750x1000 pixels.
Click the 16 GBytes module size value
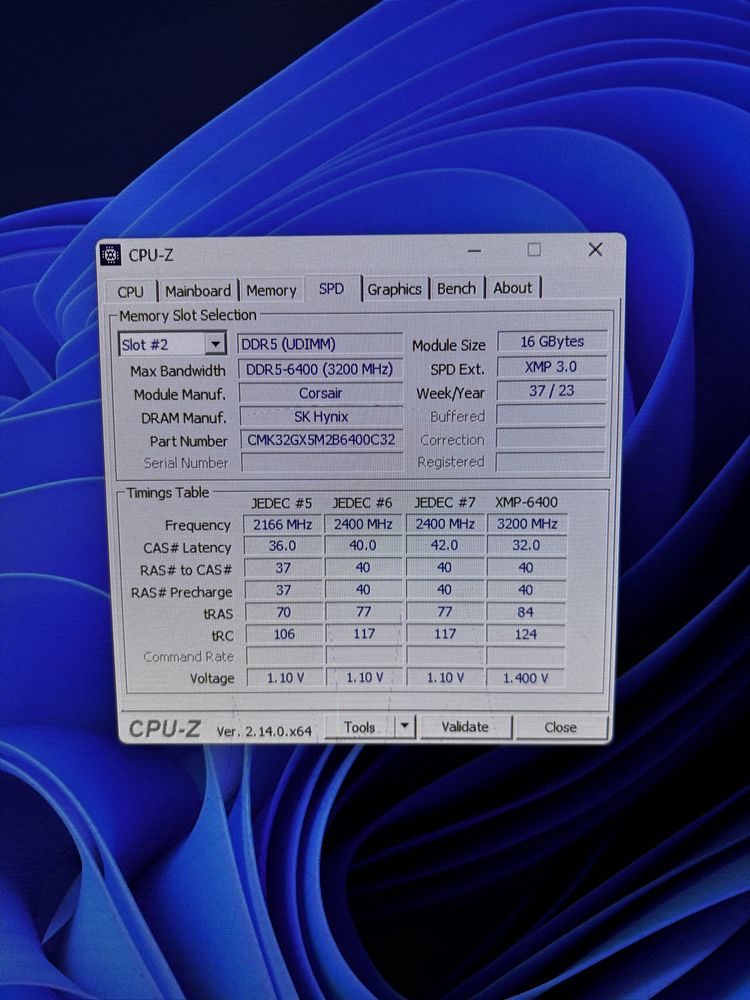point(552,342)
